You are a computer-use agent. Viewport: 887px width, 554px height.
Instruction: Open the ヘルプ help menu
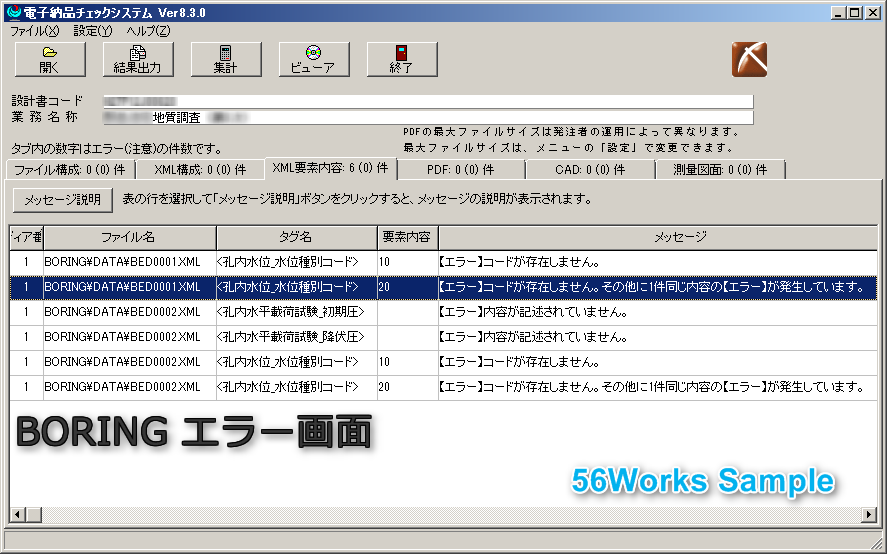(x=147, y=31)
